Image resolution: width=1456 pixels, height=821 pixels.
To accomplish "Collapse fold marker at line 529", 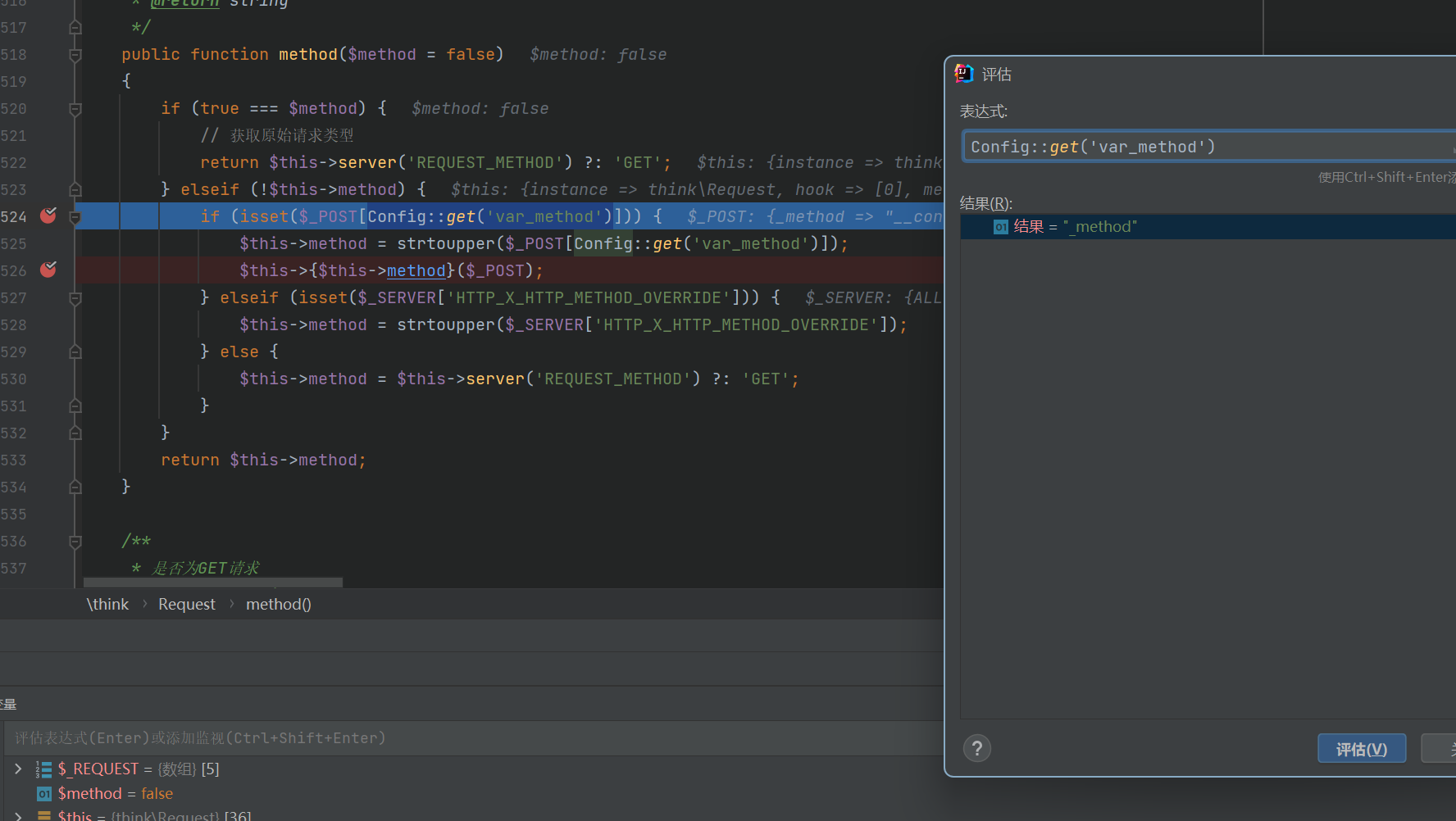I will point(75,352).
